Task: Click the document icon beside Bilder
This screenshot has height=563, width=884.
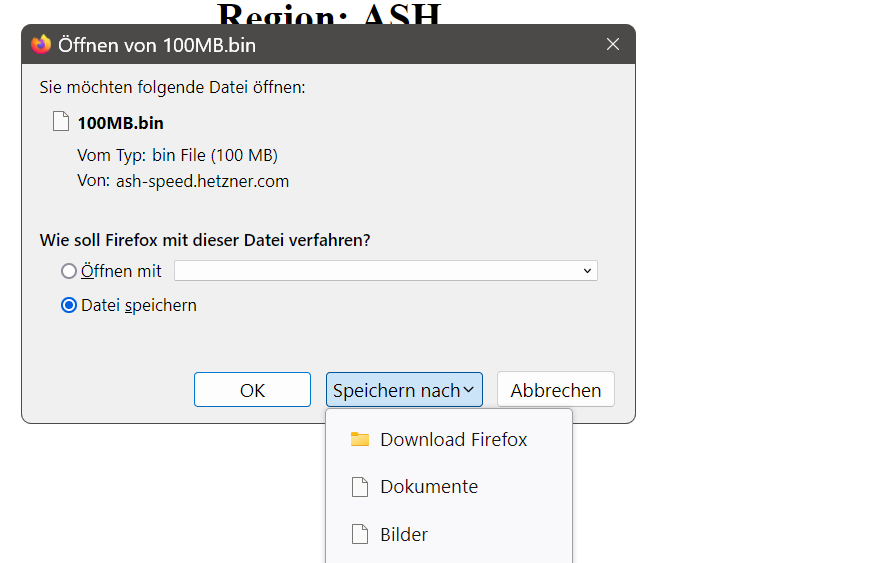Action: click(x=360, y=535)
